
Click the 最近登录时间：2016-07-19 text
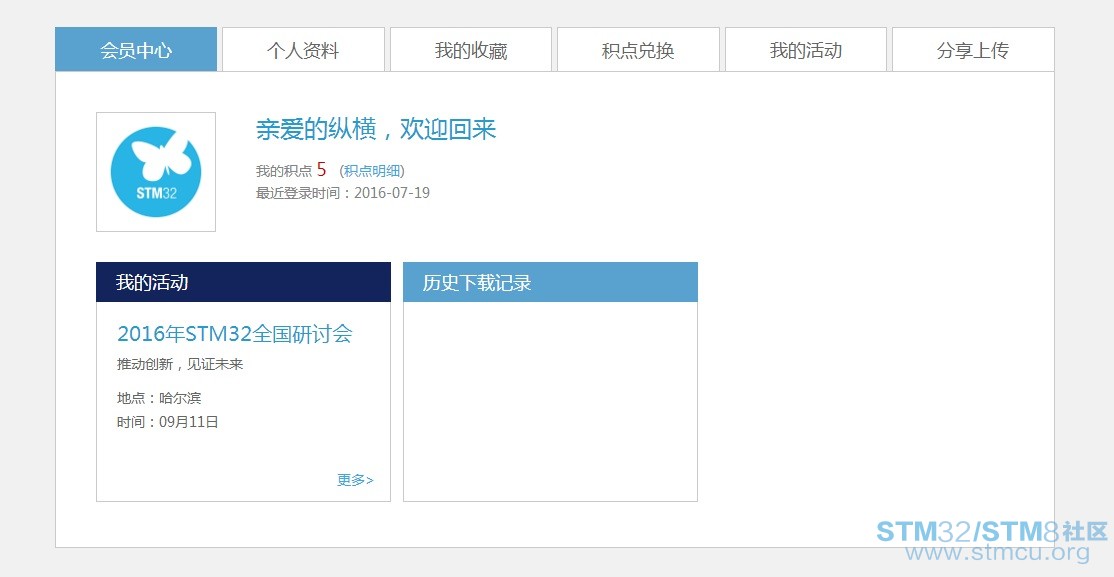tap(342, 193)
